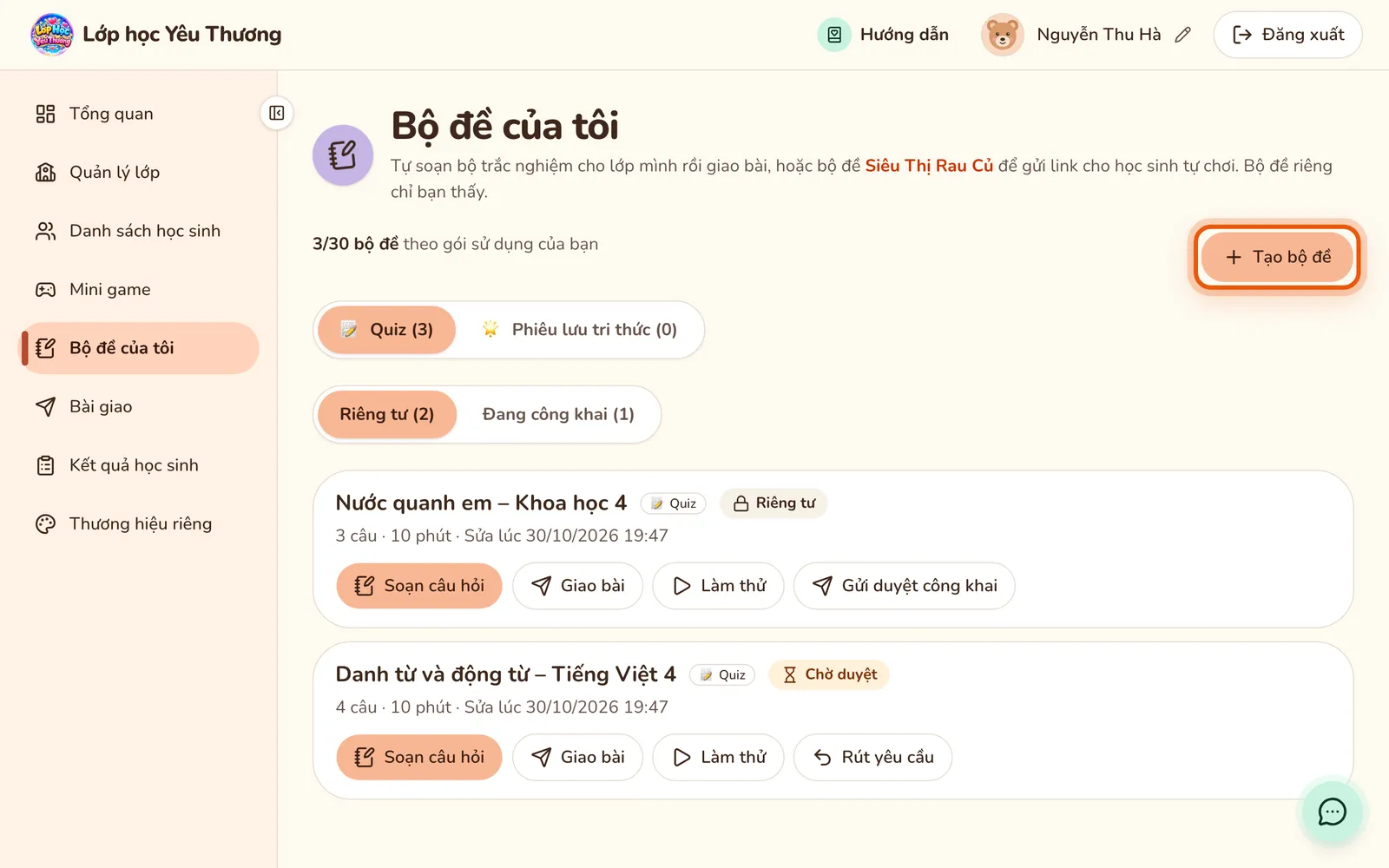View Kết quả học sinh
1389x868 pixels.
[139, 465]
